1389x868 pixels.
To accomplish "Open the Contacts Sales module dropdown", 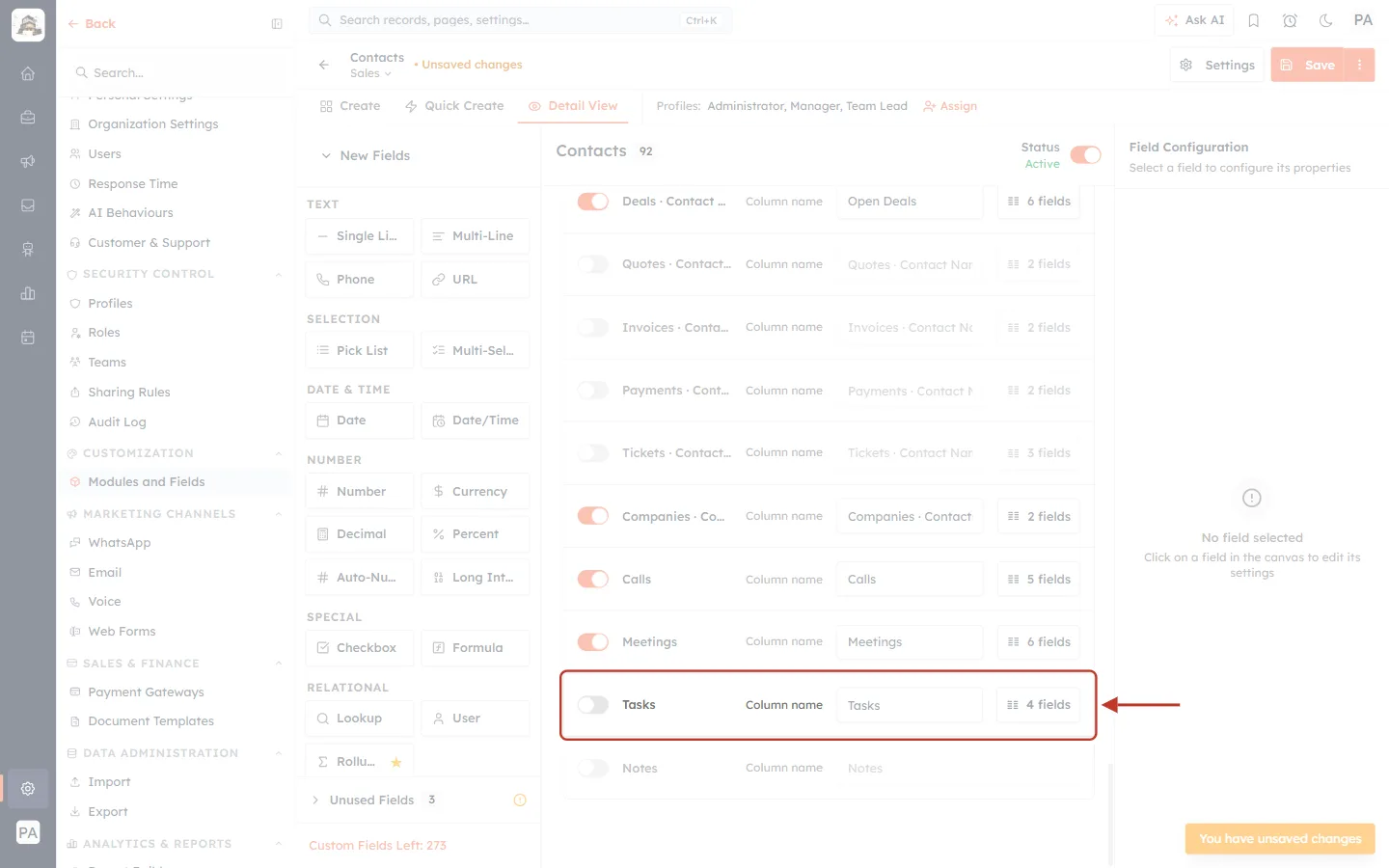I will 371,73.
